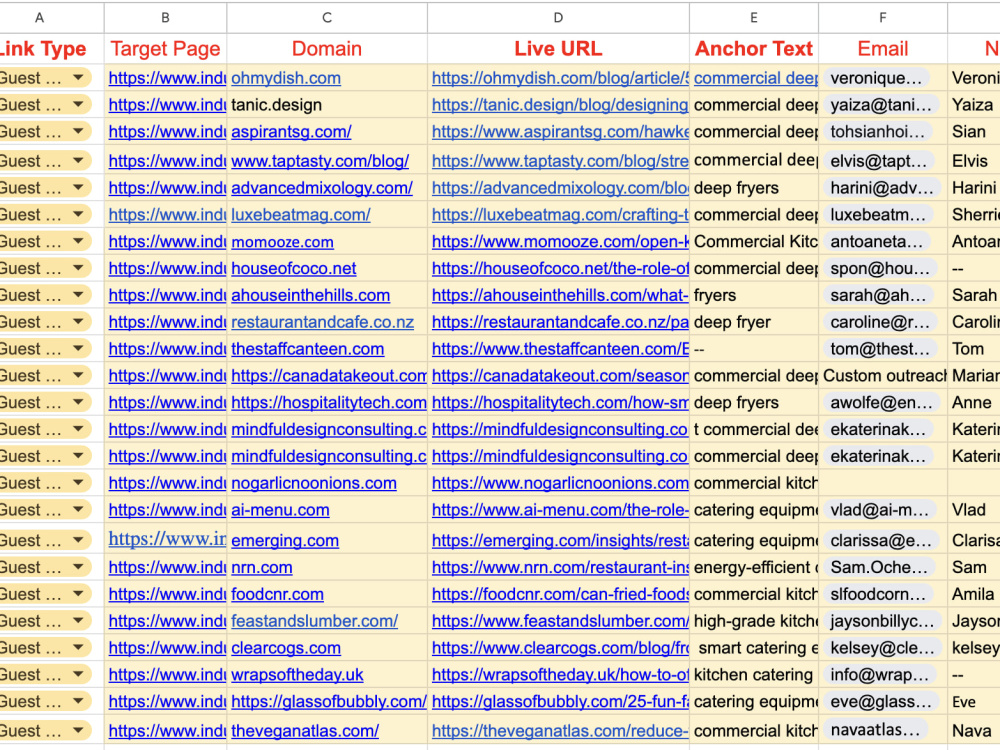This screenshot has width=1000, height=750.
Task: Open the wrapsoftheday.uk domain link
Action: (297, 674)
